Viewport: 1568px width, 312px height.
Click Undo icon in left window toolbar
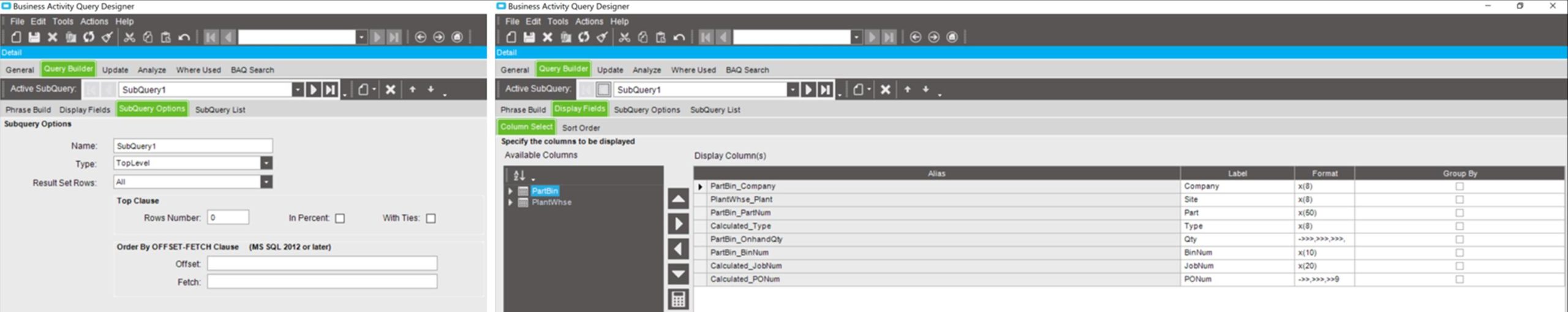[x=184, y=37]
